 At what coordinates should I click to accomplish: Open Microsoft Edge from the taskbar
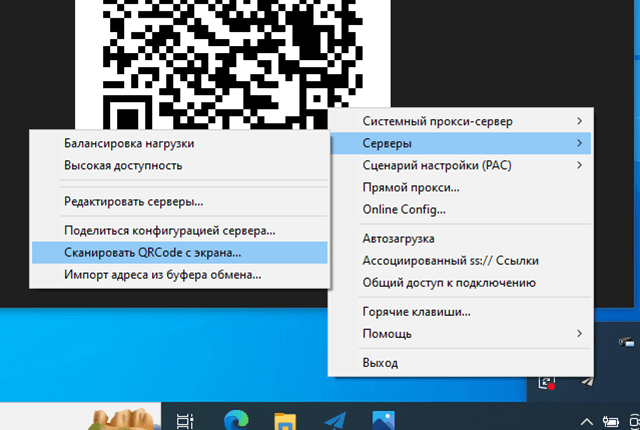pos(235,421)
